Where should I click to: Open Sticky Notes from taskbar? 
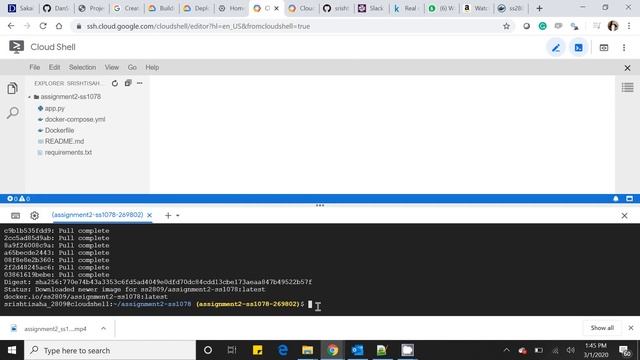click(258, 350)
